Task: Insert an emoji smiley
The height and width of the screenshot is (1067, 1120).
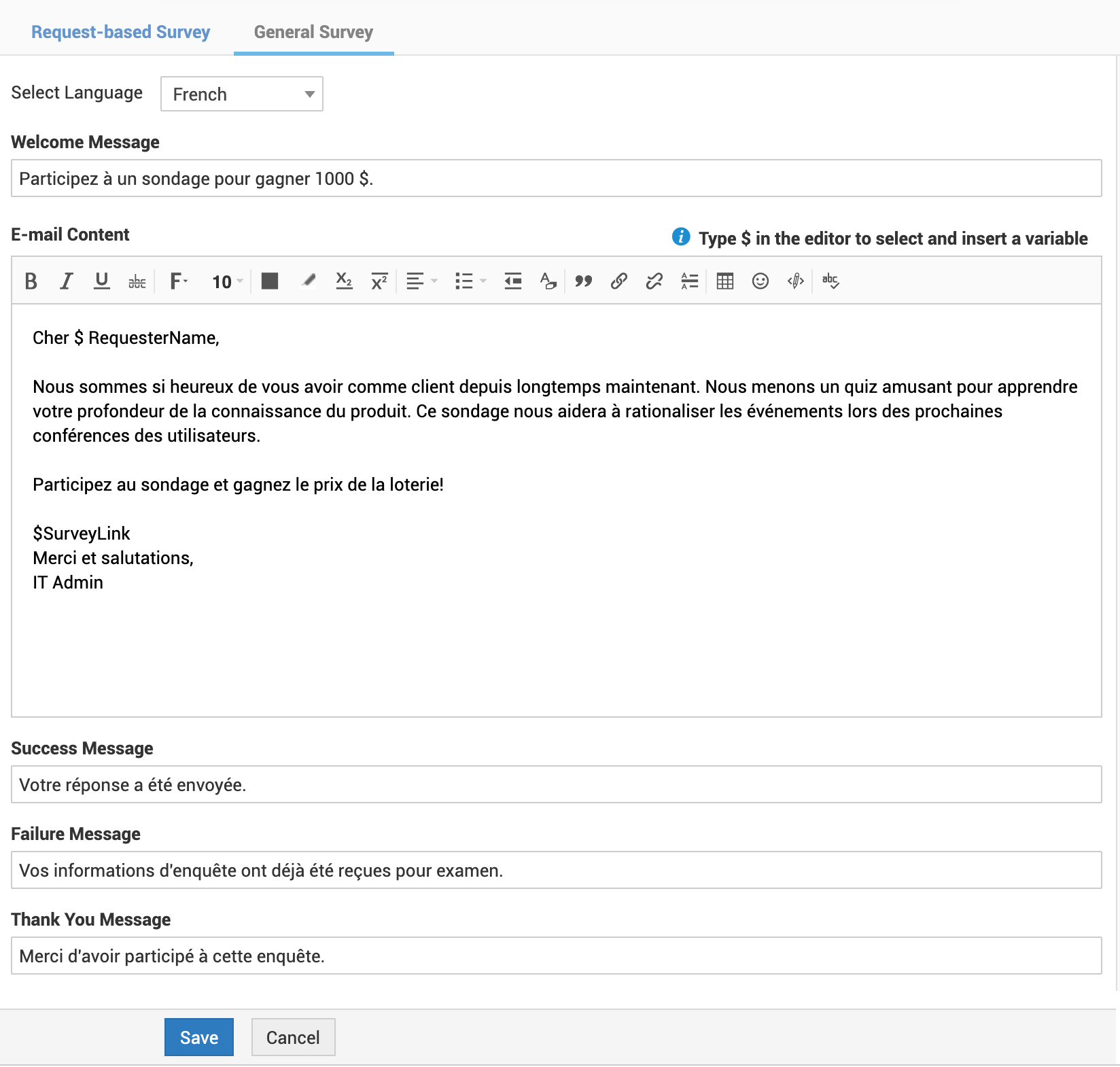Action: point(760,281)
